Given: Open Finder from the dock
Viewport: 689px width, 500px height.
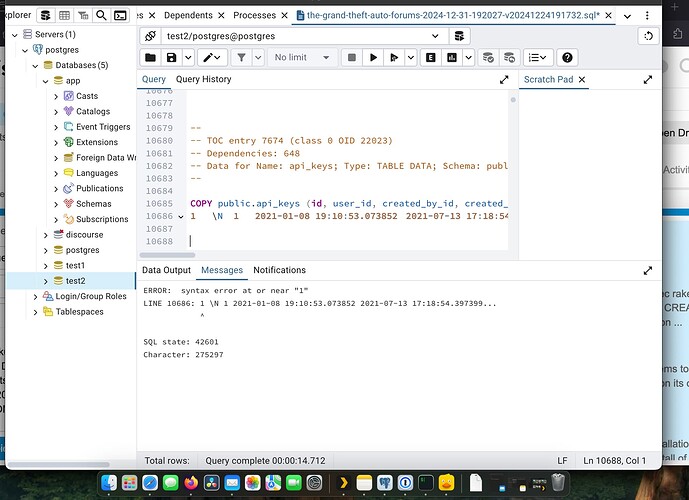Looking at the screenshot, I should click(x=109, y=483).
